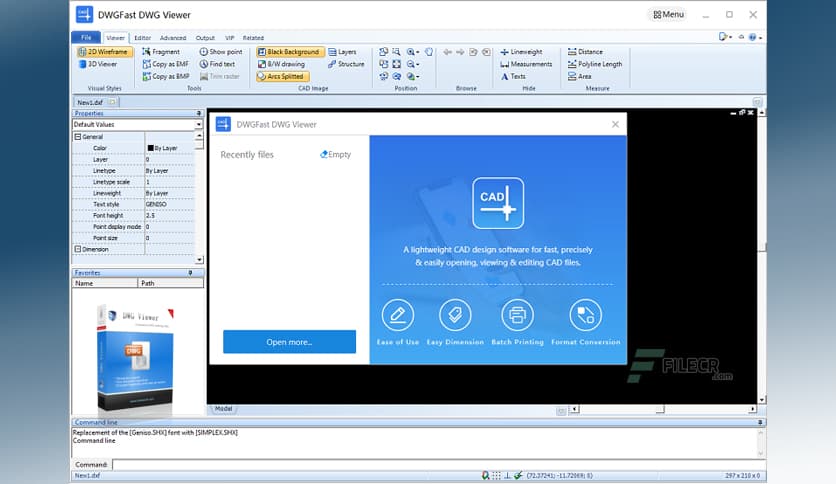The width and height of the screenshot is (836, 484).
Task: Click the drawing area horizontal scrollbar
Action: (663, 409)
